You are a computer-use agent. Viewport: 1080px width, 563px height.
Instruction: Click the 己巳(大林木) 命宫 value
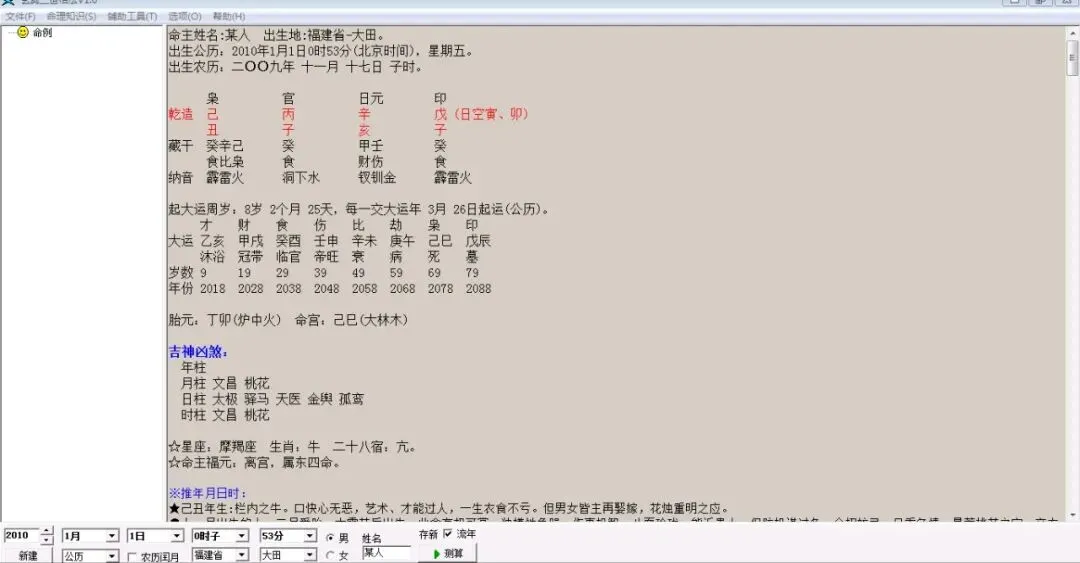coord(371,320)
